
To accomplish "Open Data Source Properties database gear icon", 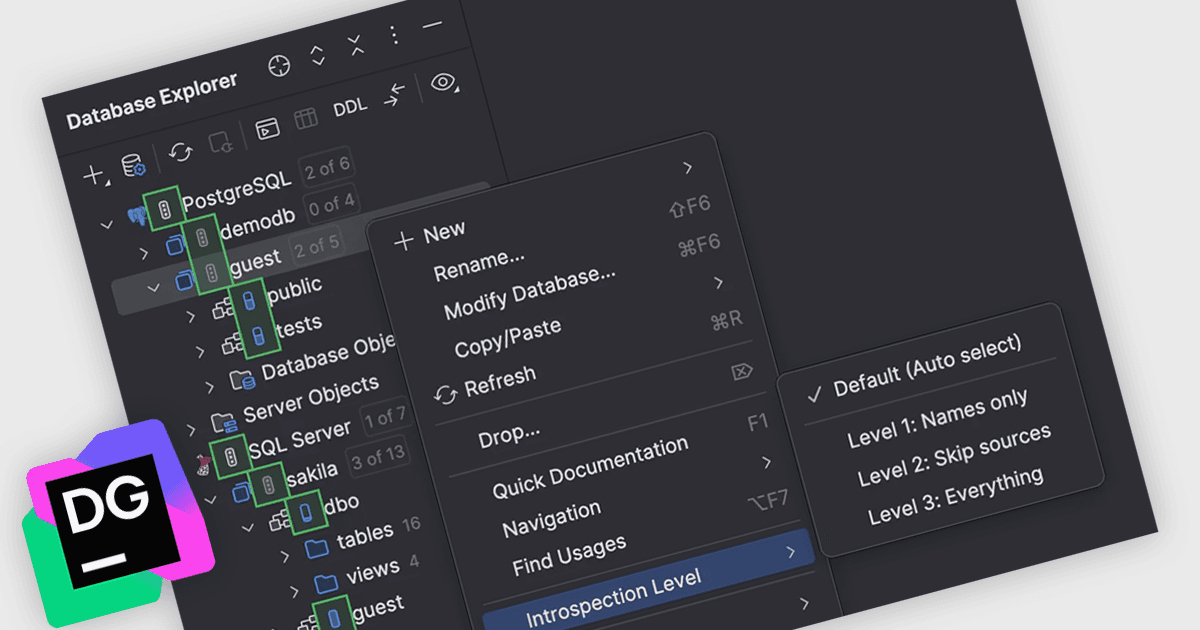I will tap(133, 166).
